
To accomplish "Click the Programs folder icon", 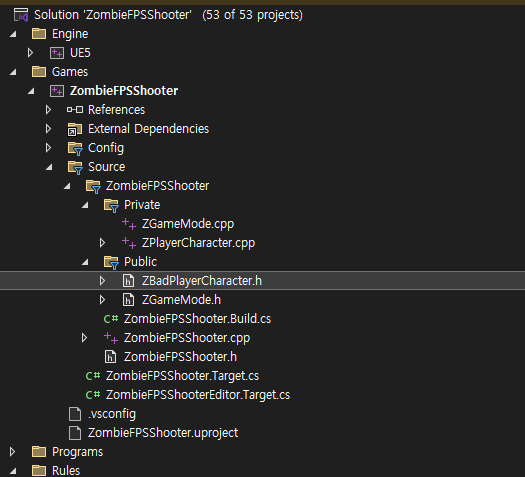I will click(39, 452).
